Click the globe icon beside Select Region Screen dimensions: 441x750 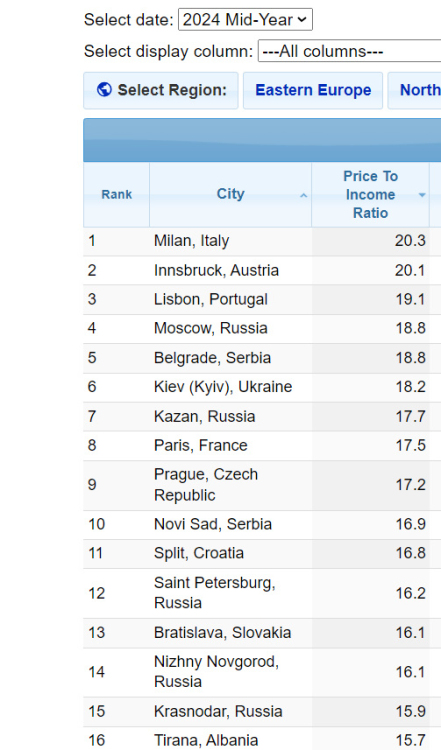tap(104, 89)
